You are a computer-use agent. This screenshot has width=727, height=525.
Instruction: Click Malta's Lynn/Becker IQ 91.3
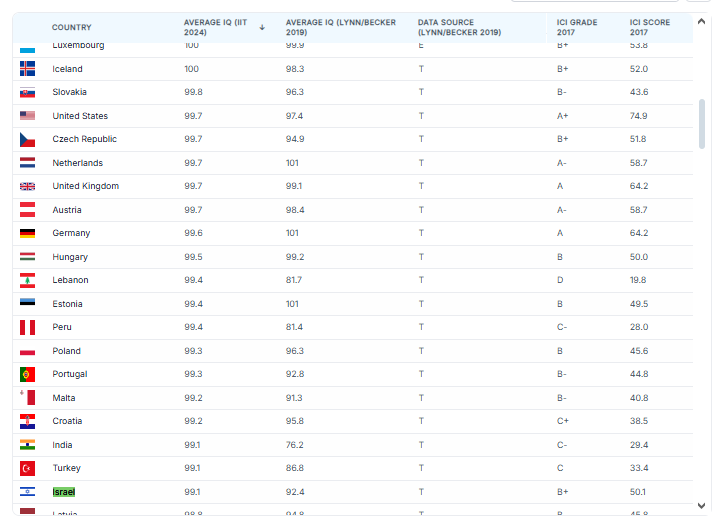tap(293, 397)
